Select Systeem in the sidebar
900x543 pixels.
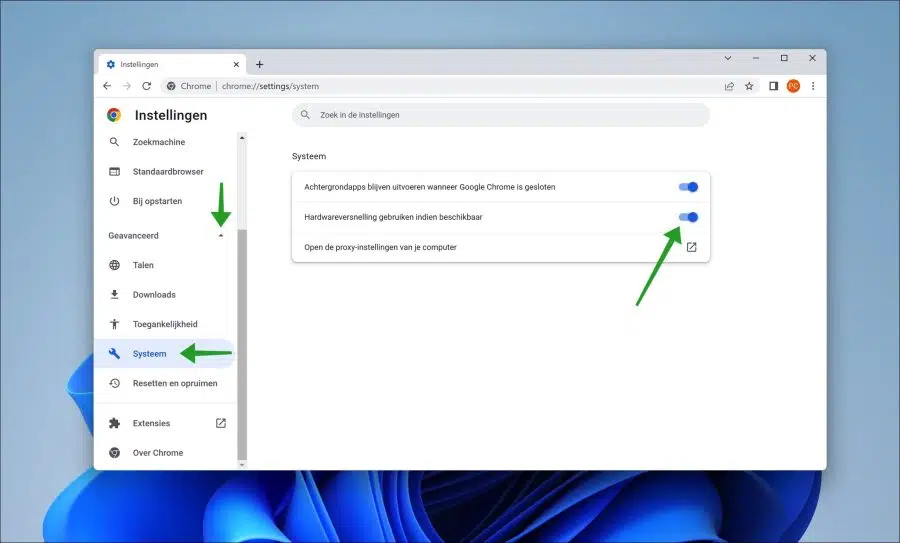coord(164,354)
